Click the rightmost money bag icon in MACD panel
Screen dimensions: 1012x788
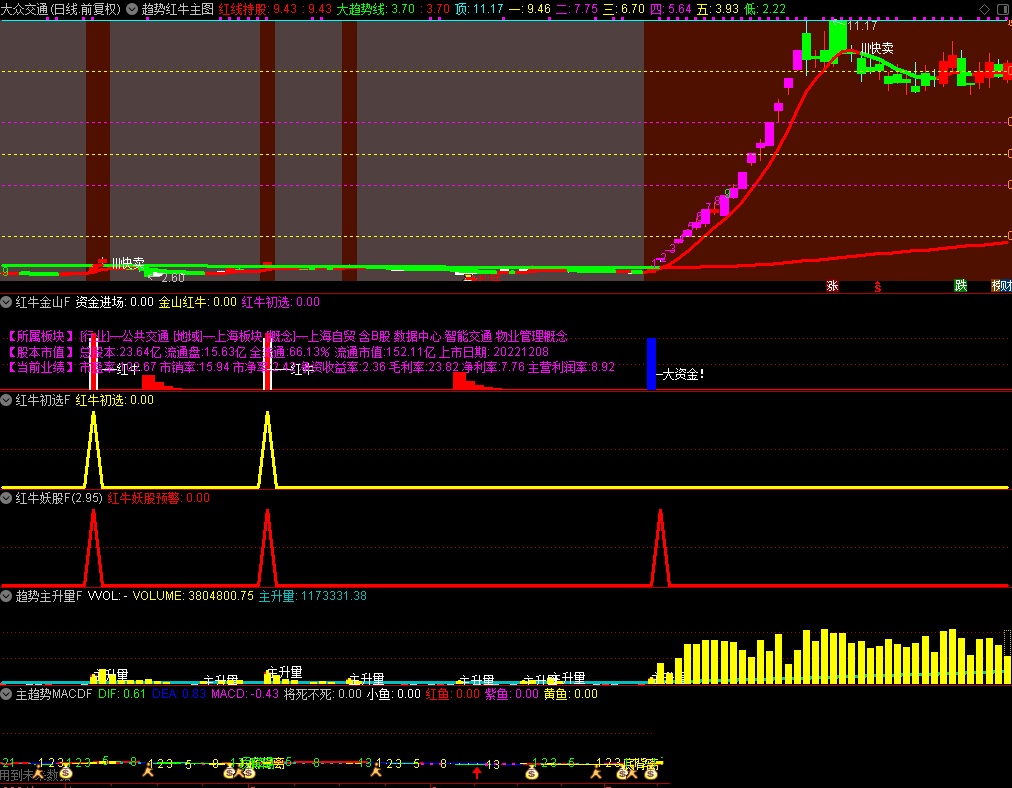coord(651,773)
